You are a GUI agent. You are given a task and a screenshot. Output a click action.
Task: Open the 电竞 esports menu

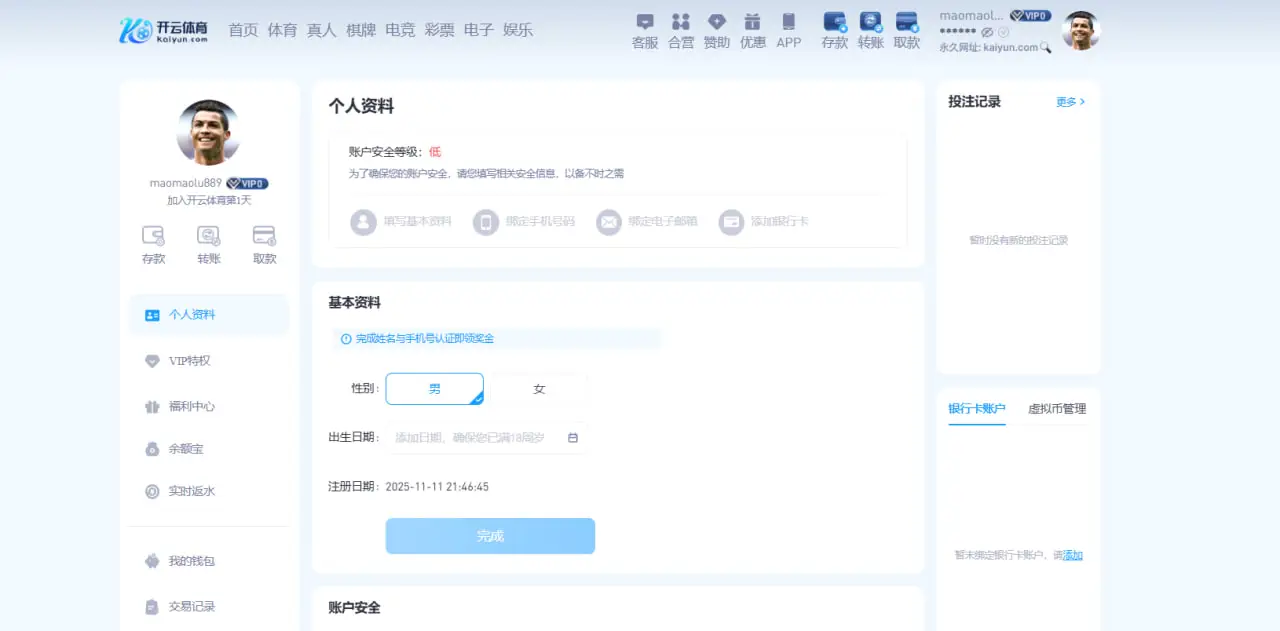click(x=400, y=30)
